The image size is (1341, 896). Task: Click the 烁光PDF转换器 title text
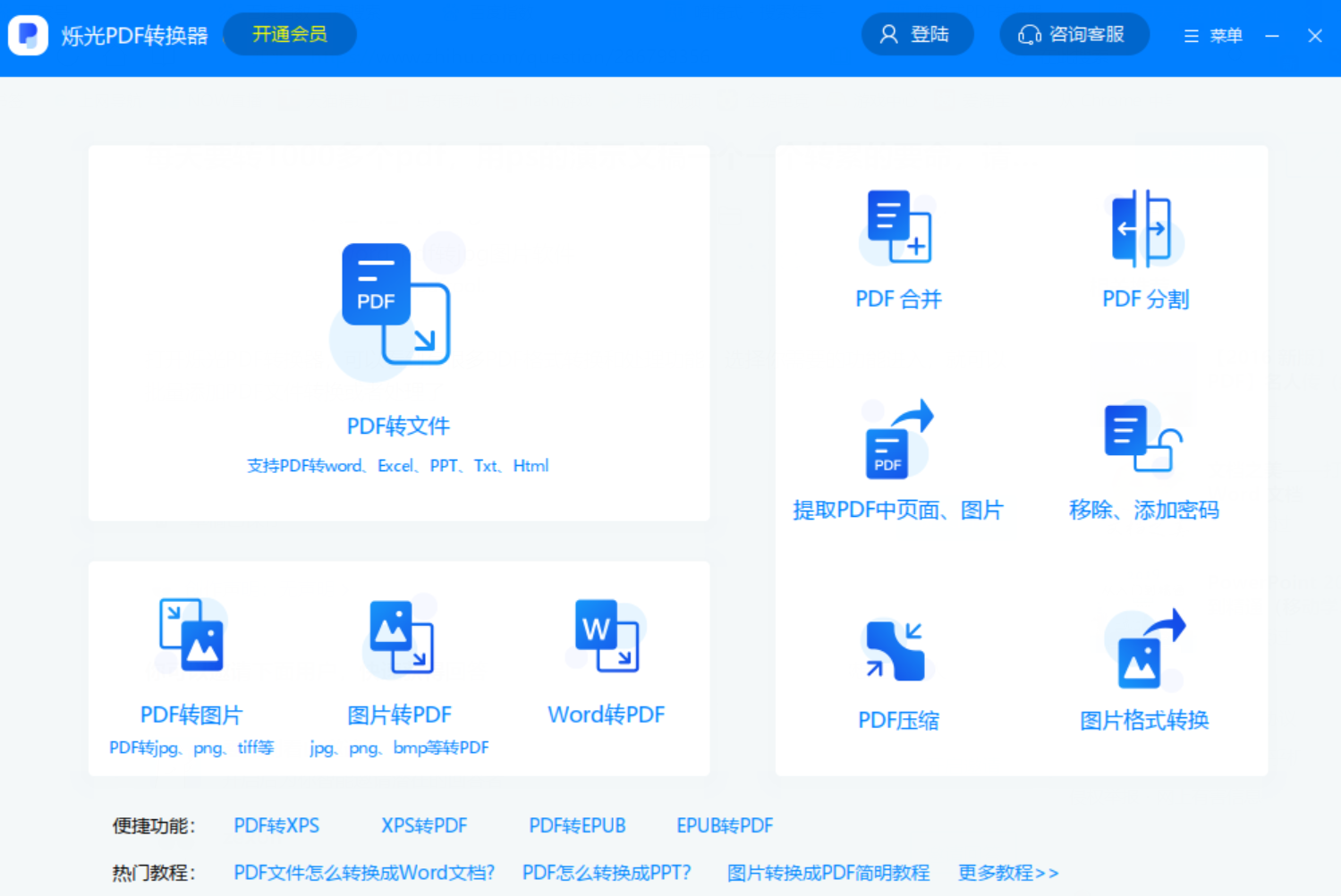click(134, 36)
